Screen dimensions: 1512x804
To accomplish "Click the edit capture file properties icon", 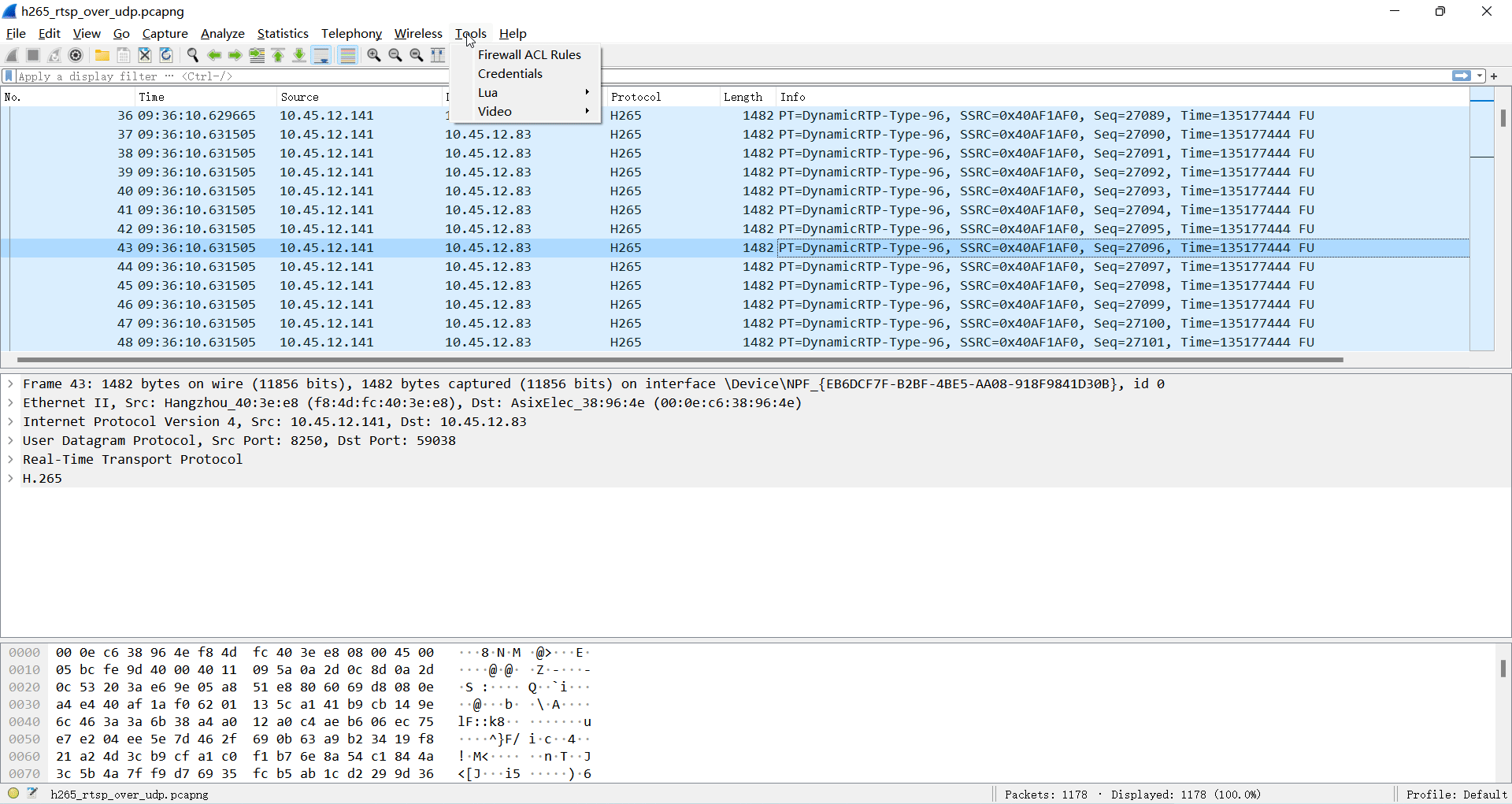I will 32,794.
